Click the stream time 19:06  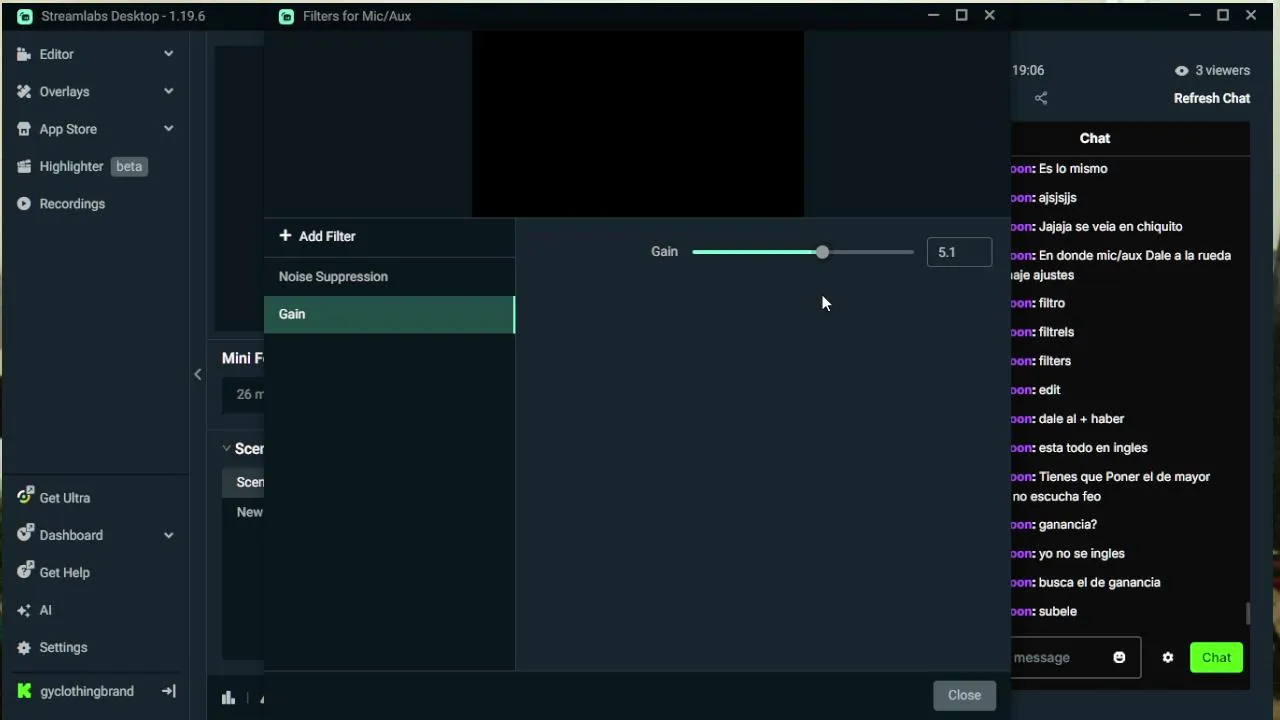(1028, 70)
